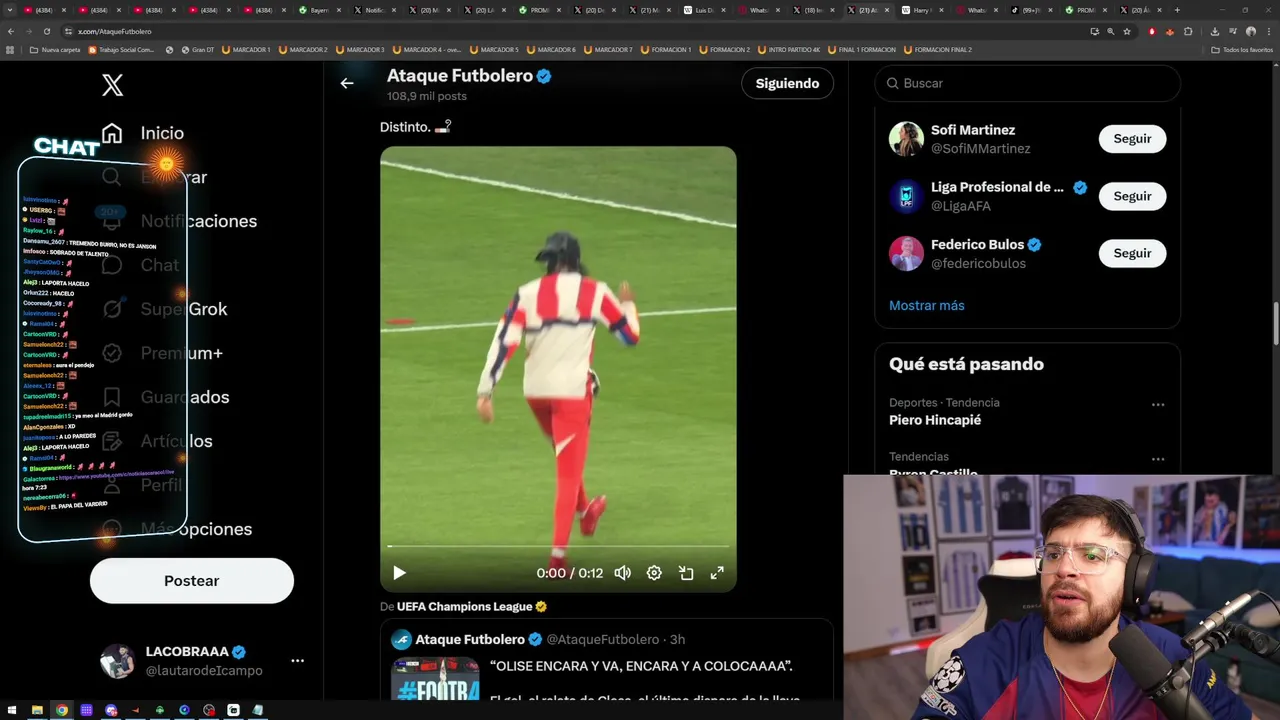This screenshot has height=720, width=1280.
Task: Open MARCADOR 1 bookmark
Action: pos(245,49)
